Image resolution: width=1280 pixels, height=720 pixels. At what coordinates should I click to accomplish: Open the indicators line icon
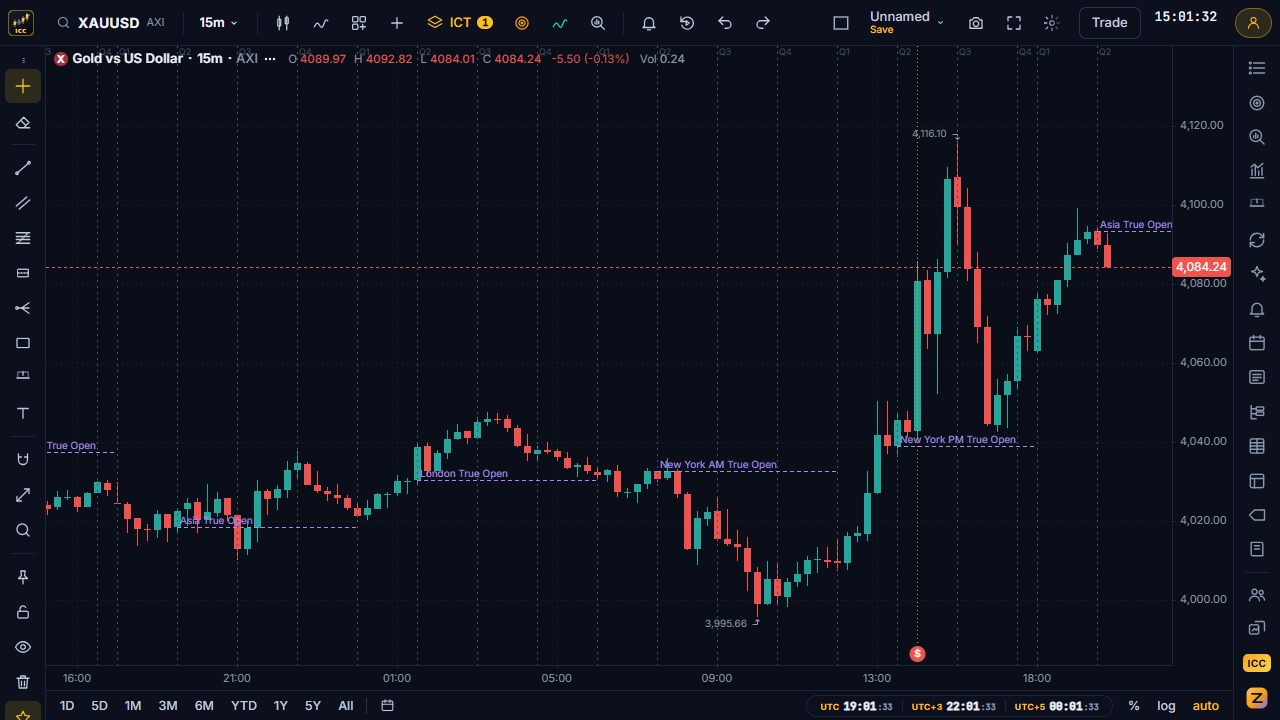(320, 22)
